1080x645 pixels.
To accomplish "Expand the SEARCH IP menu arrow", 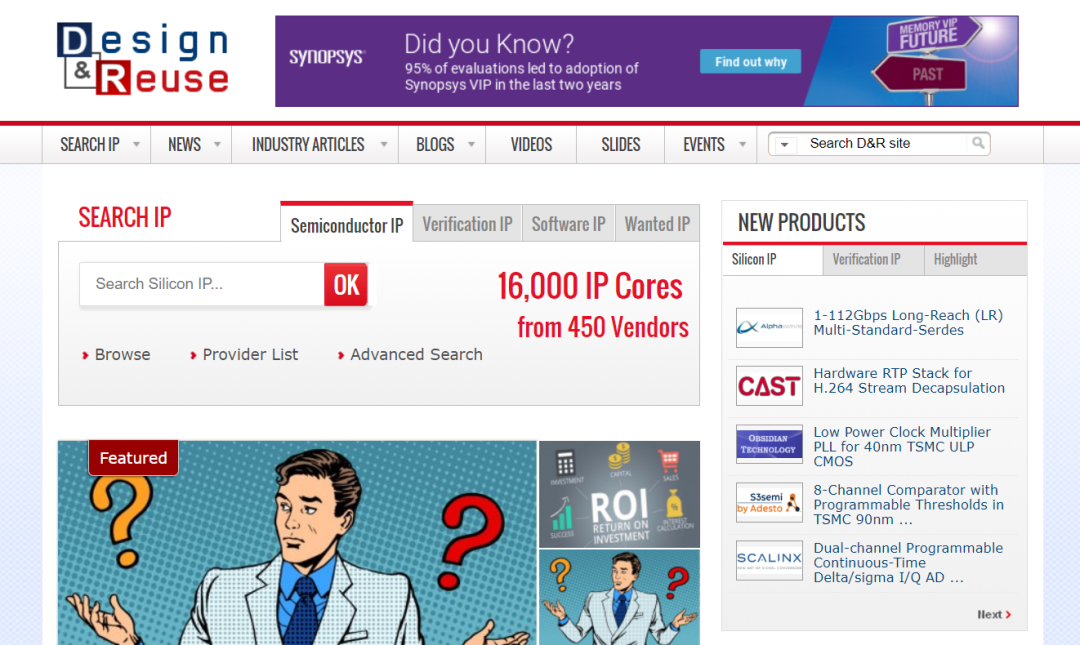I will (136, 145).
